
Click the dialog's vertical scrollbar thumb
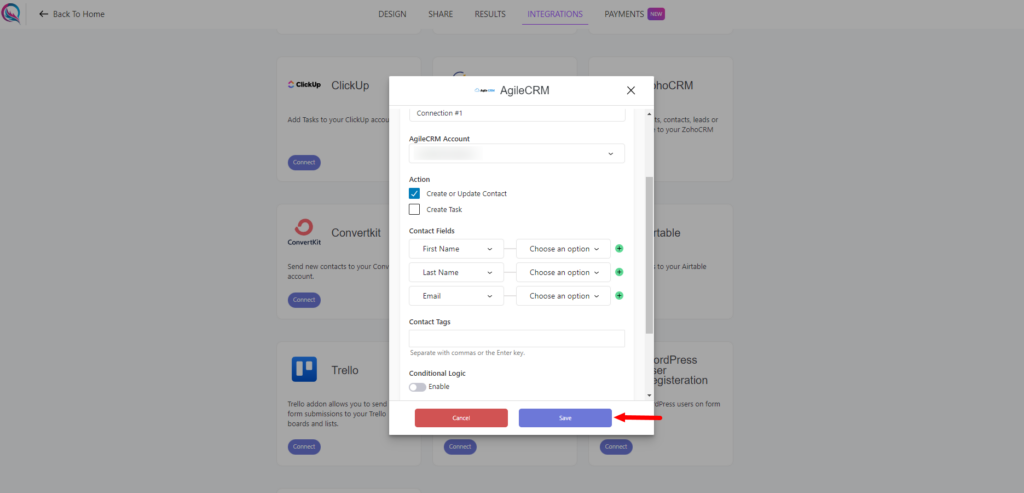coord(648,255)
